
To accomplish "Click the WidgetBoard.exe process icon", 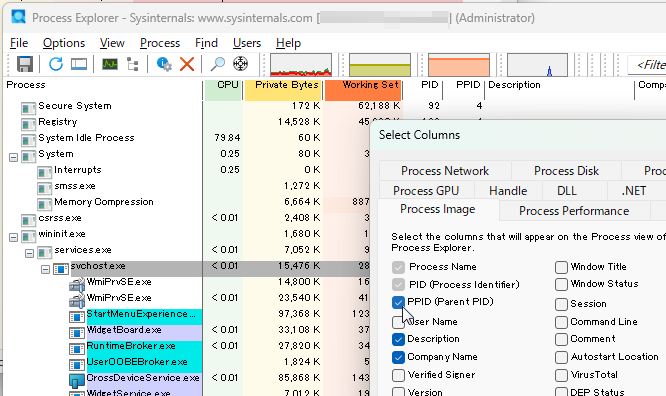I will tap(77, 333).
